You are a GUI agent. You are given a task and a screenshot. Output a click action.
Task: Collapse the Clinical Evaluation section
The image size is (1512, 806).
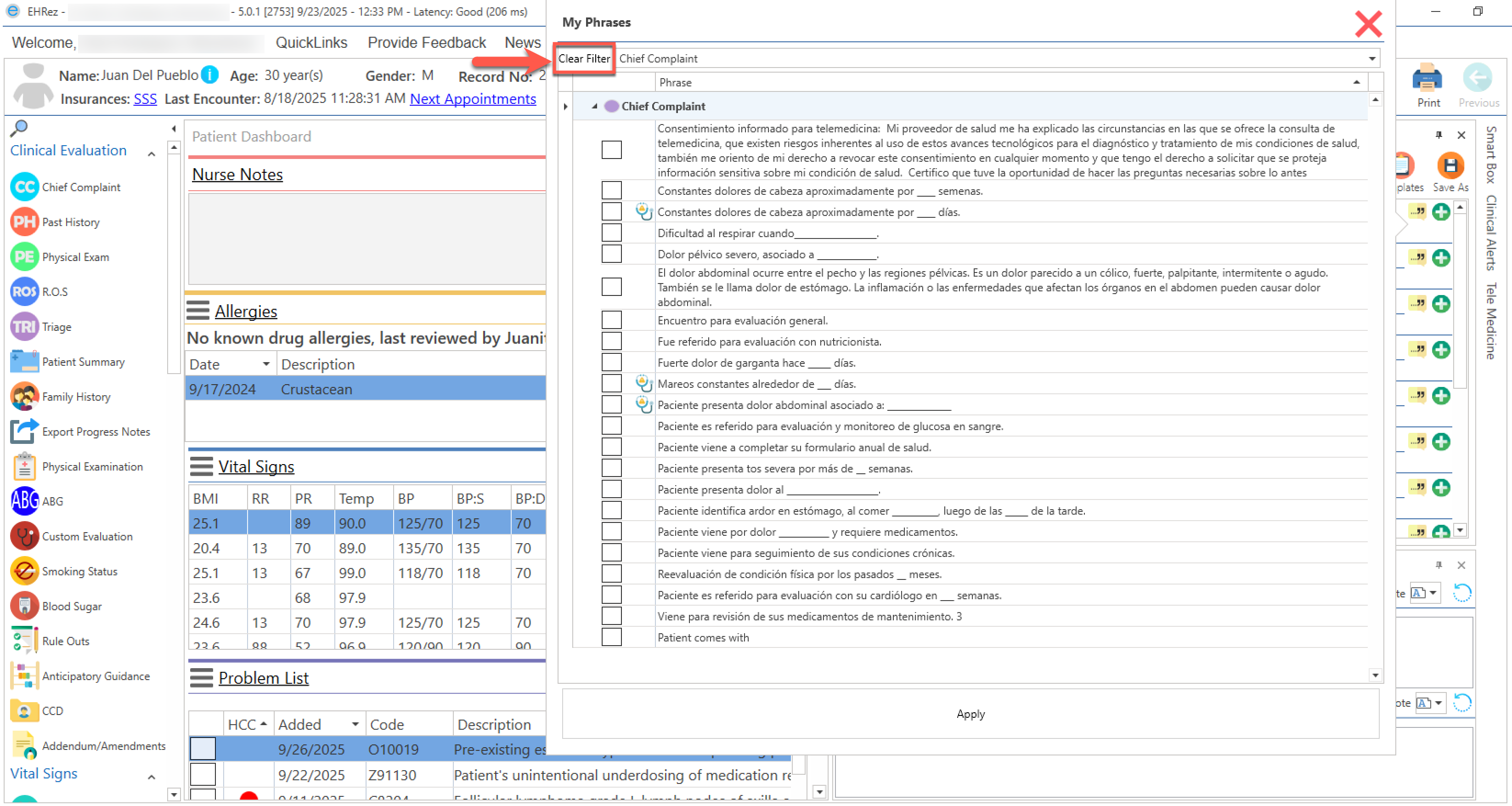pos(152,154)
